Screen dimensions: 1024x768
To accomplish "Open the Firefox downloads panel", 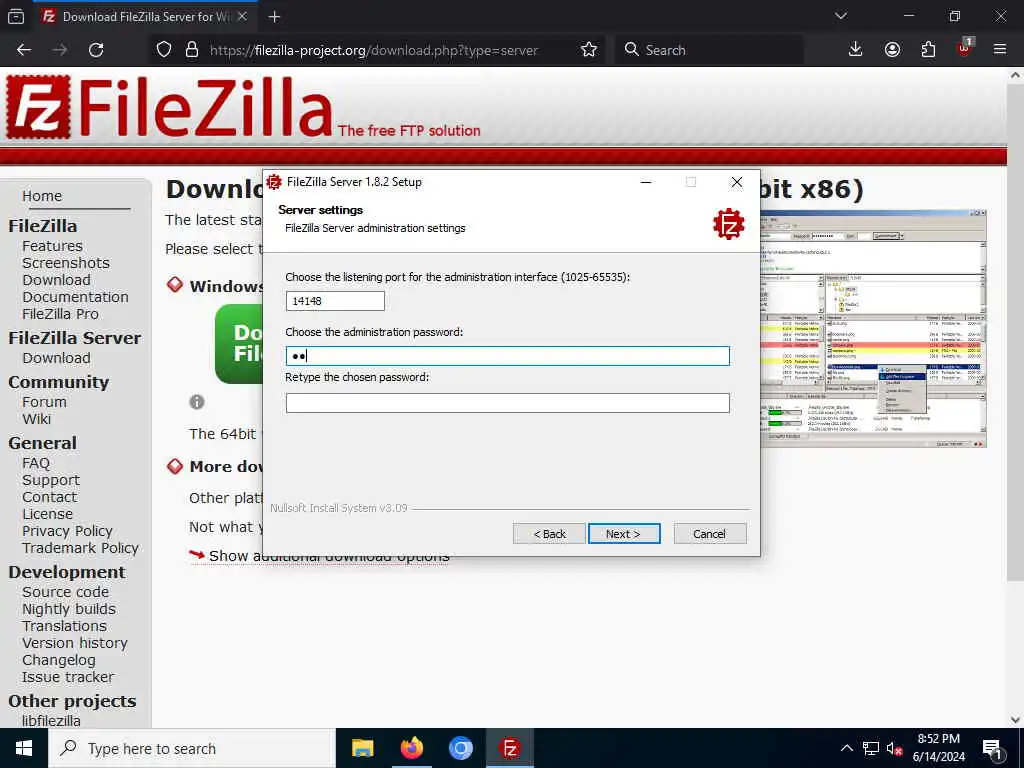I will (x=855, y=50).
